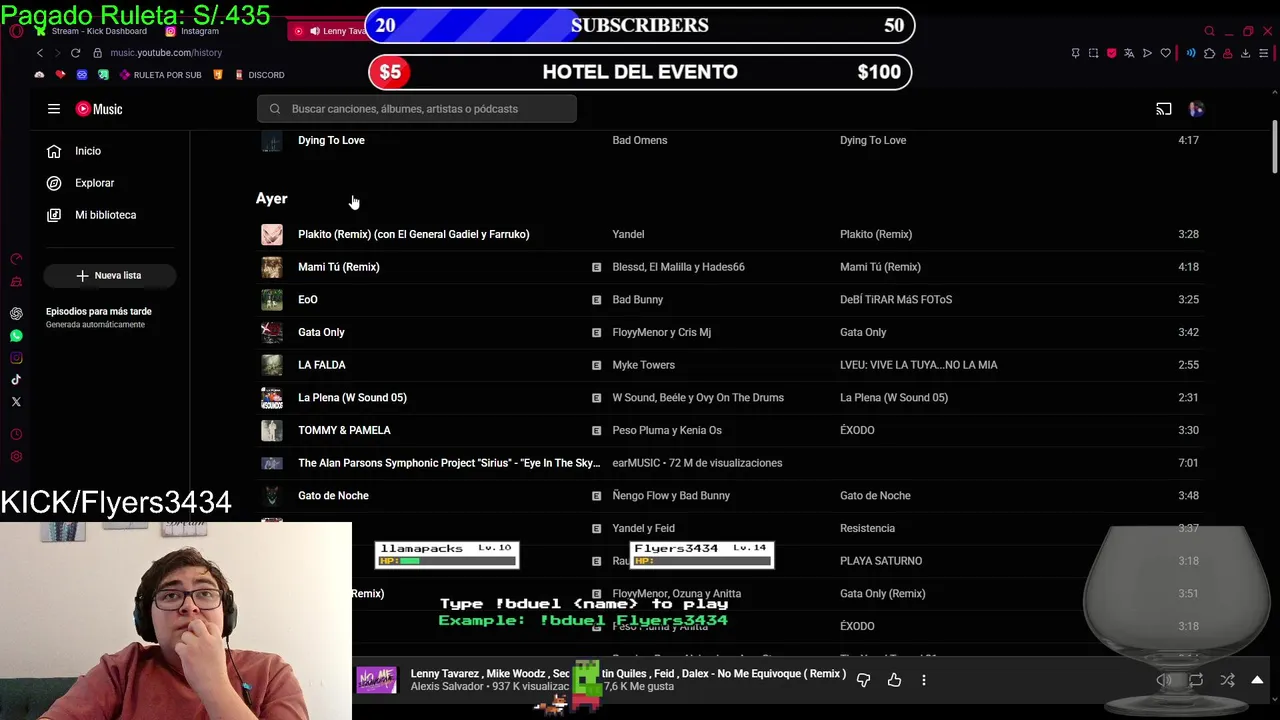Click the La Plena (W Sound 05) title
Screen dimensions: 1280x720
click(x=352, y=398)
